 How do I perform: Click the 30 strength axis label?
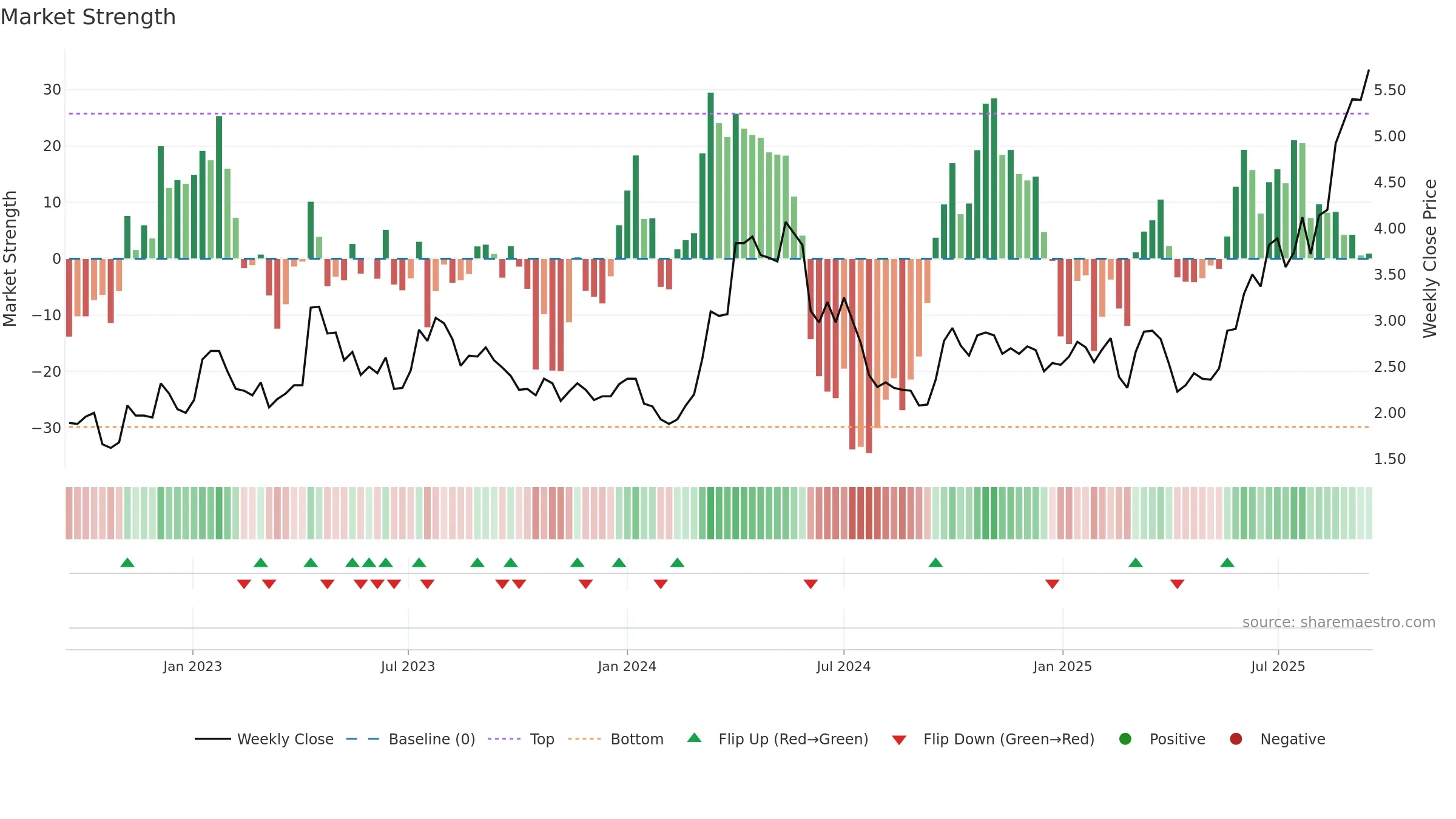click(52, 90)
